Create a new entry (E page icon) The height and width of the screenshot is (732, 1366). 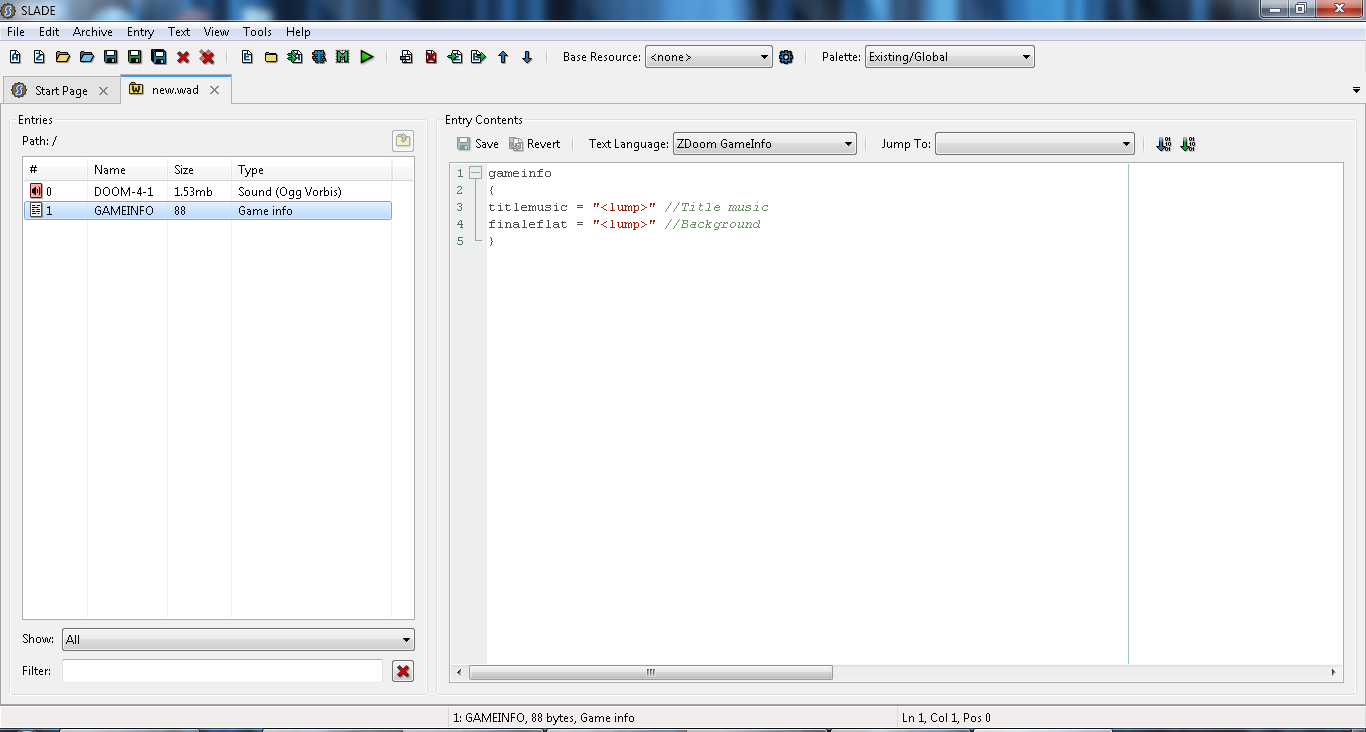pos(247,57)
